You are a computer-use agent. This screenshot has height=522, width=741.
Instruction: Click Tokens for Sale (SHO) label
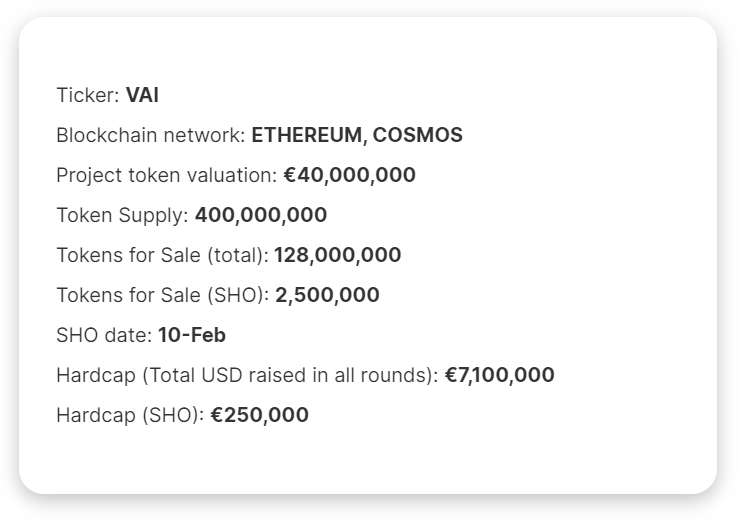click(163, 295)
